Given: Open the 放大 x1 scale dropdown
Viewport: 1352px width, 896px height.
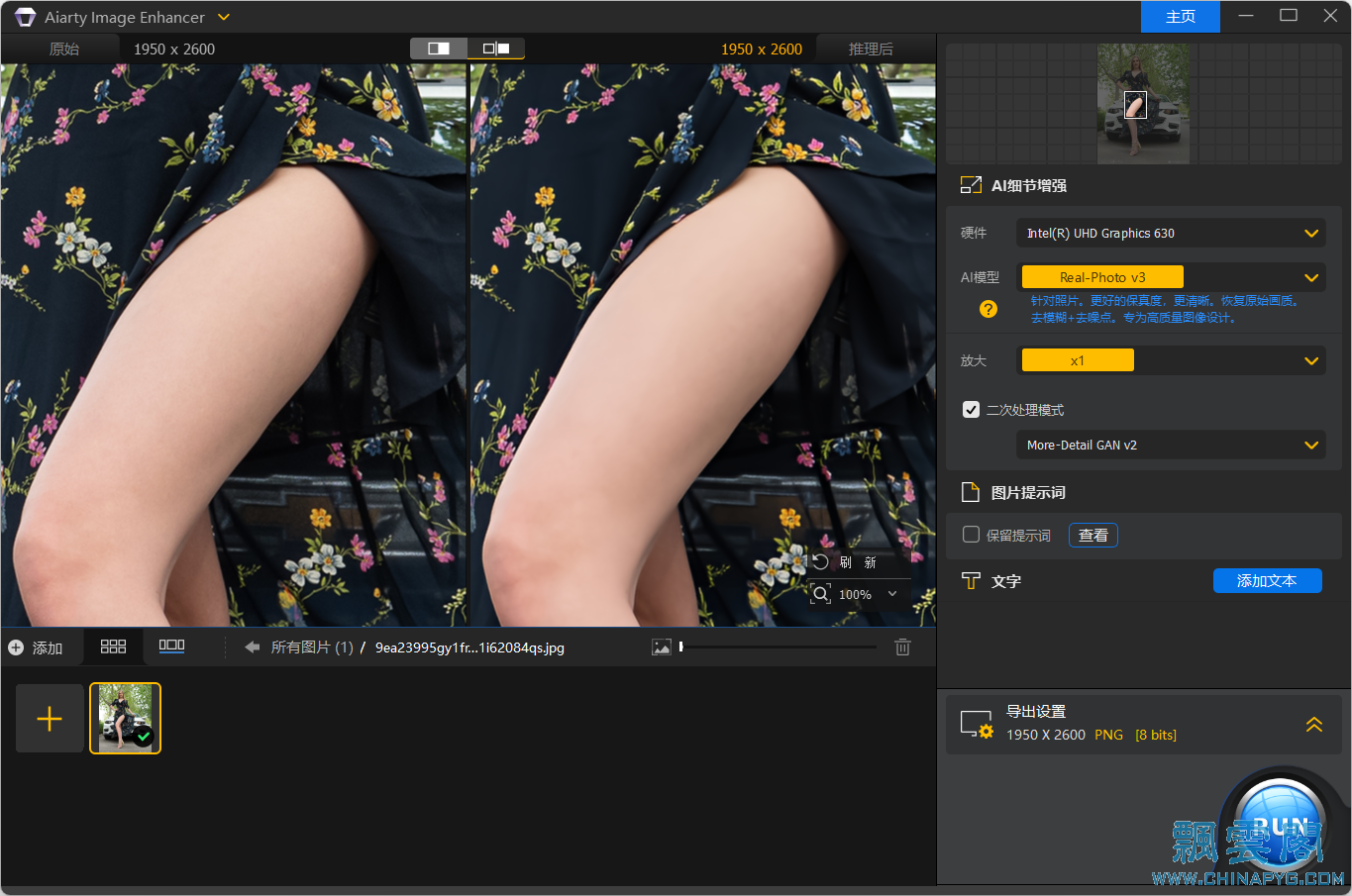Looking at the screenshot, I should click(1171, 360).
